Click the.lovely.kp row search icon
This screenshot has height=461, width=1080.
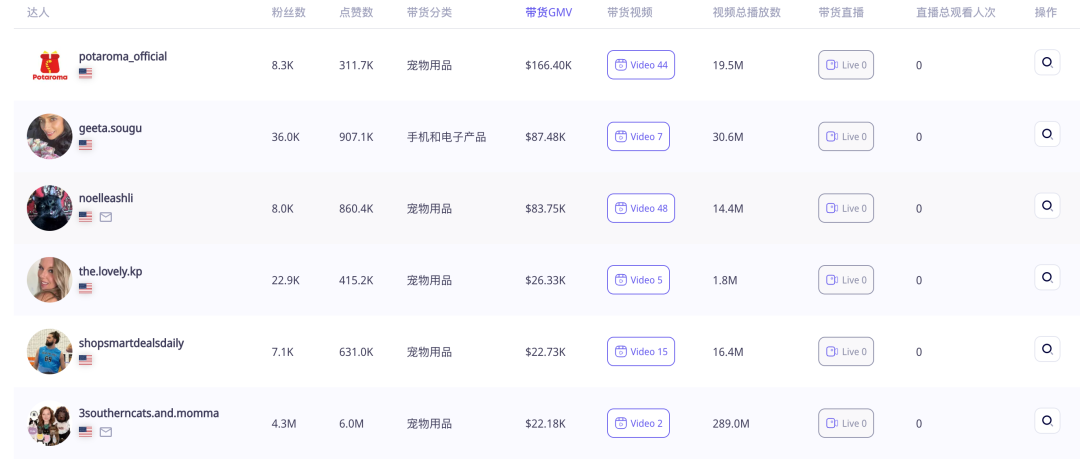[1047, 277]
